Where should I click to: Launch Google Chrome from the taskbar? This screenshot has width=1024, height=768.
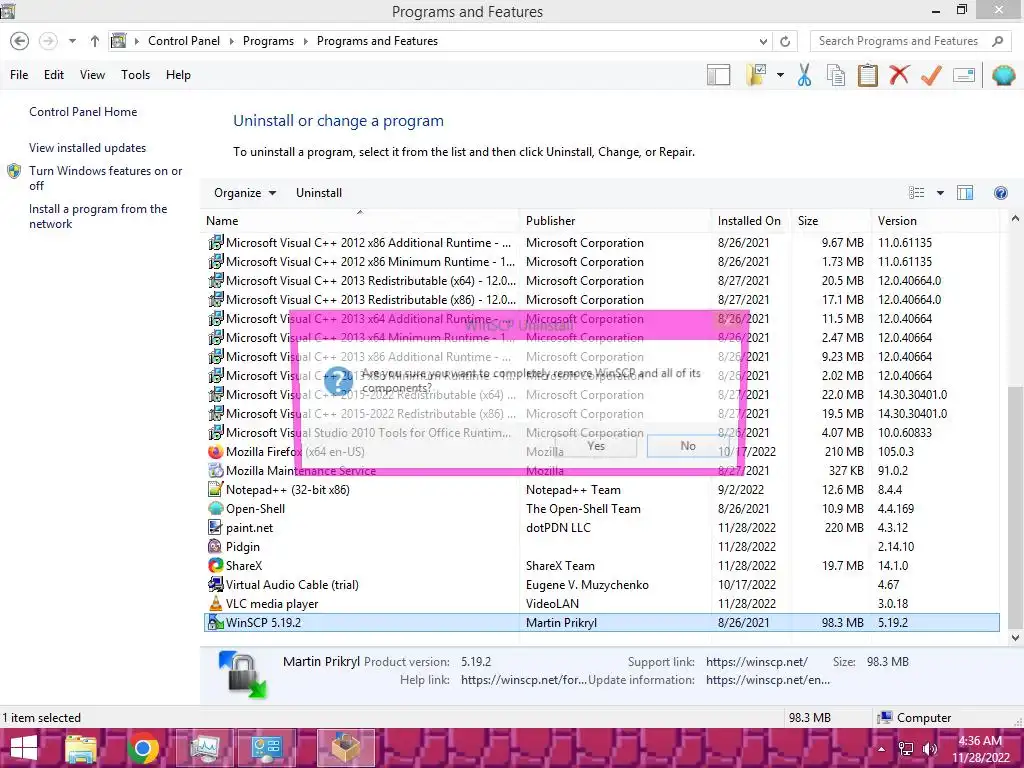[143, 748]
